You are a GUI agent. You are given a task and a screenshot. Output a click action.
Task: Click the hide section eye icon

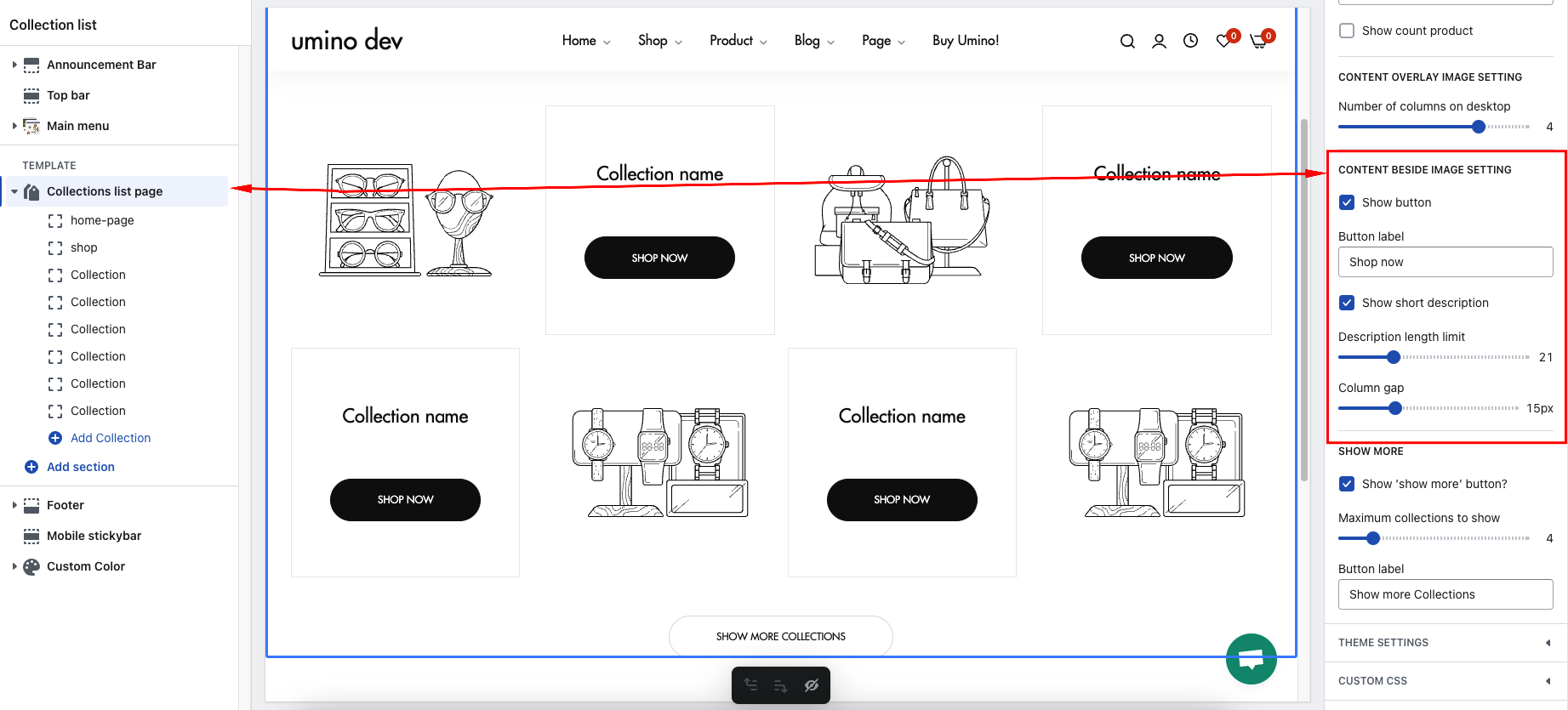[812, 685]
